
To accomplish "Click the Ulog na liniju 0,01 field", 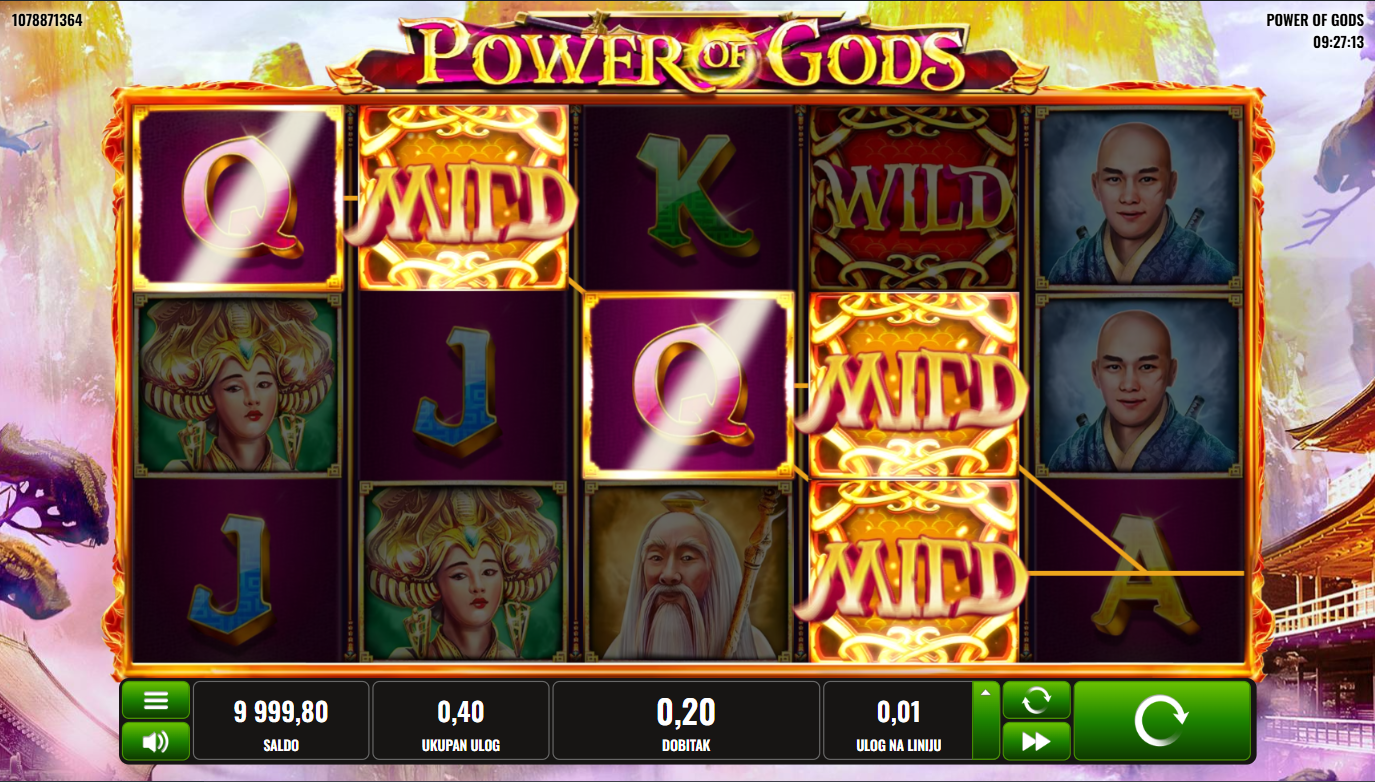I will tap(898, 720).
